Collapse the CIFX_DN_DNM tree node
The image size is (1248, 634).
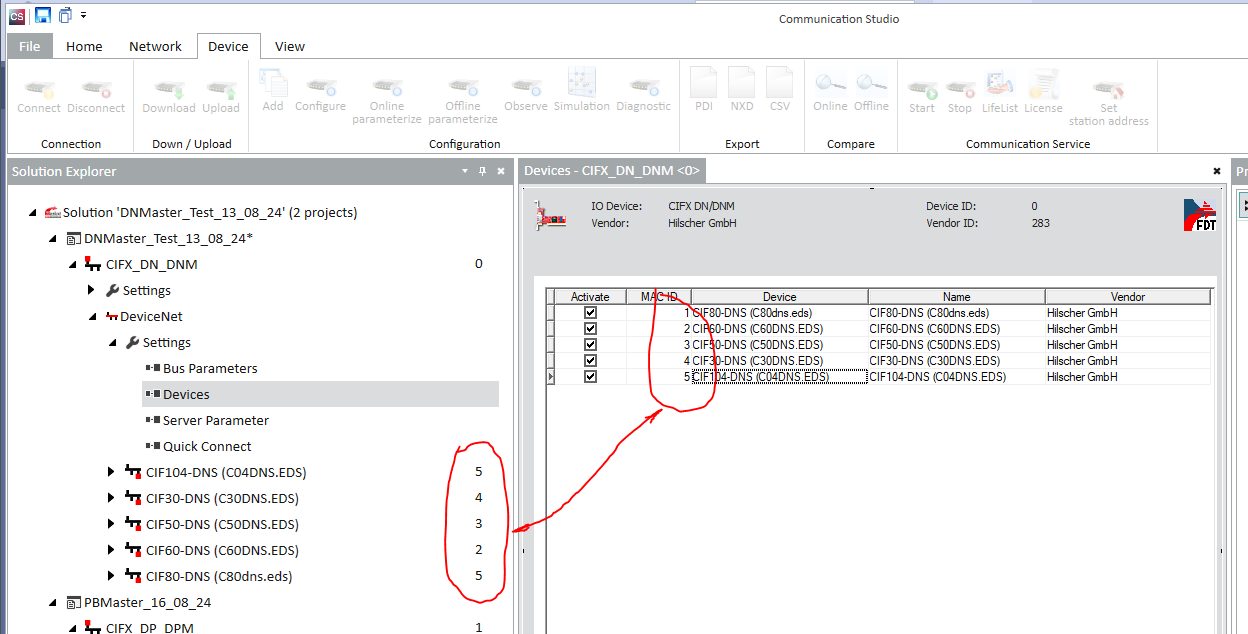[73, 265]
